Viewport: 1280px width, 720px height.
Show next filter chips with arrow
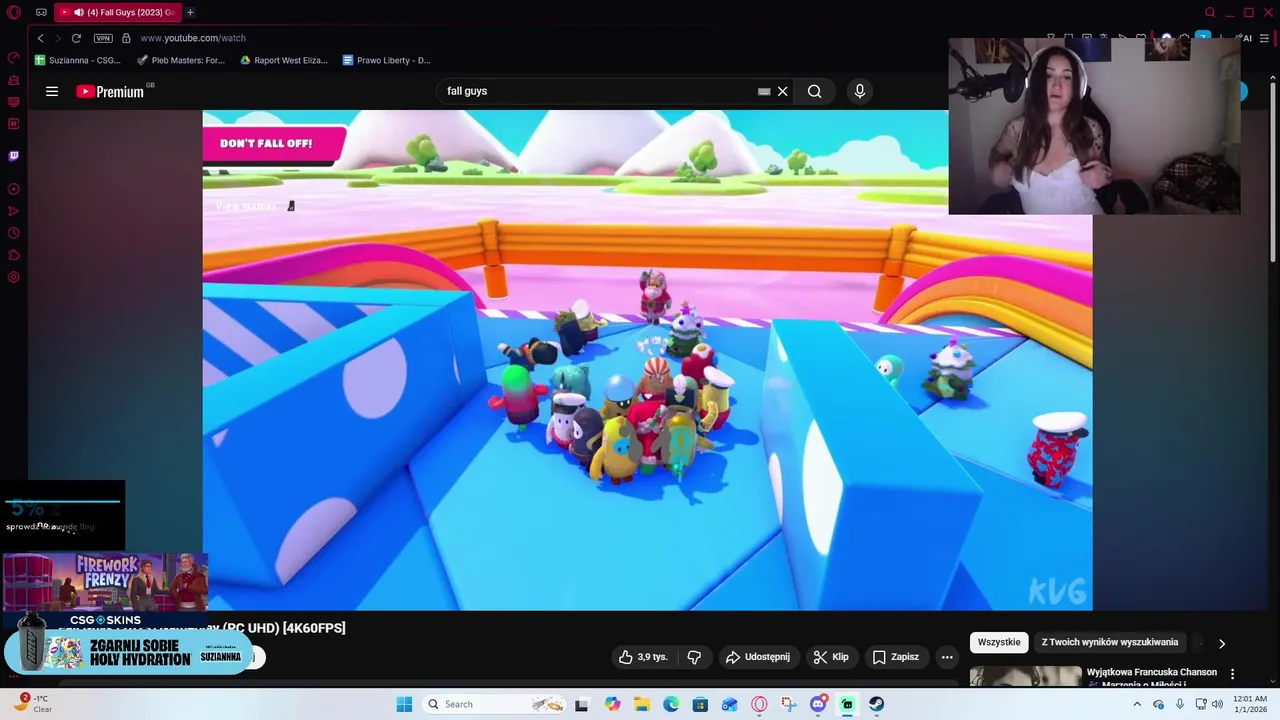(x=1222, y=643)
